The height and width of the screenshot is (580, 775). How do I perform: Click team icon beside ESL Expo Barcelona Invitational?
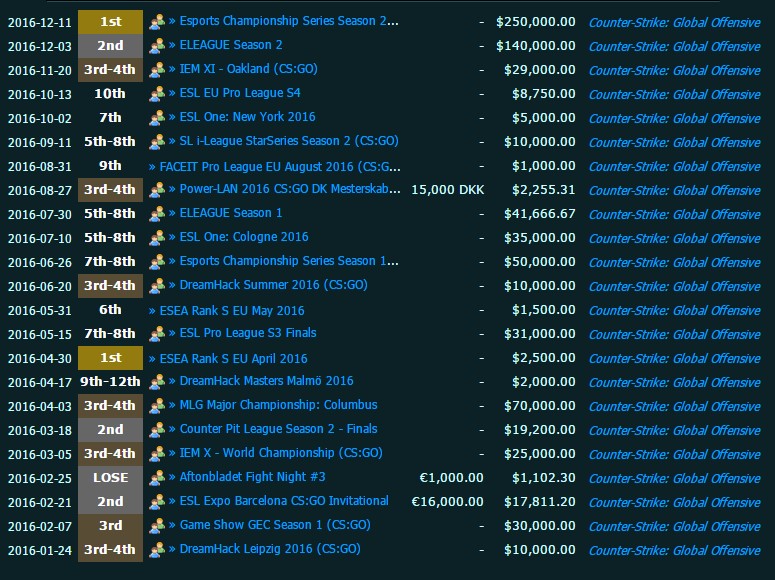[x=157, y=501]
